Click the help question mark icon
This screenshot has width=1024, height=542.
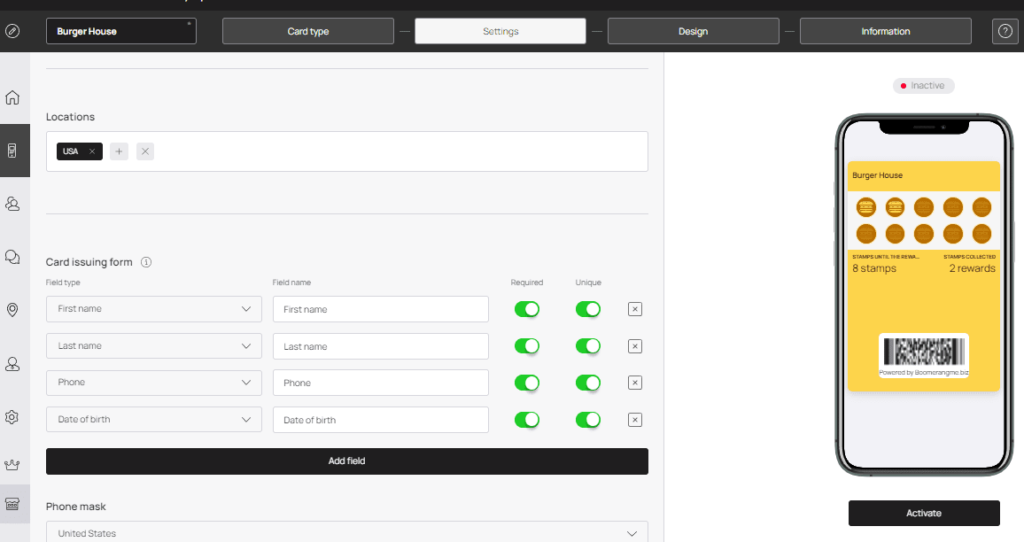[1005, 31]
